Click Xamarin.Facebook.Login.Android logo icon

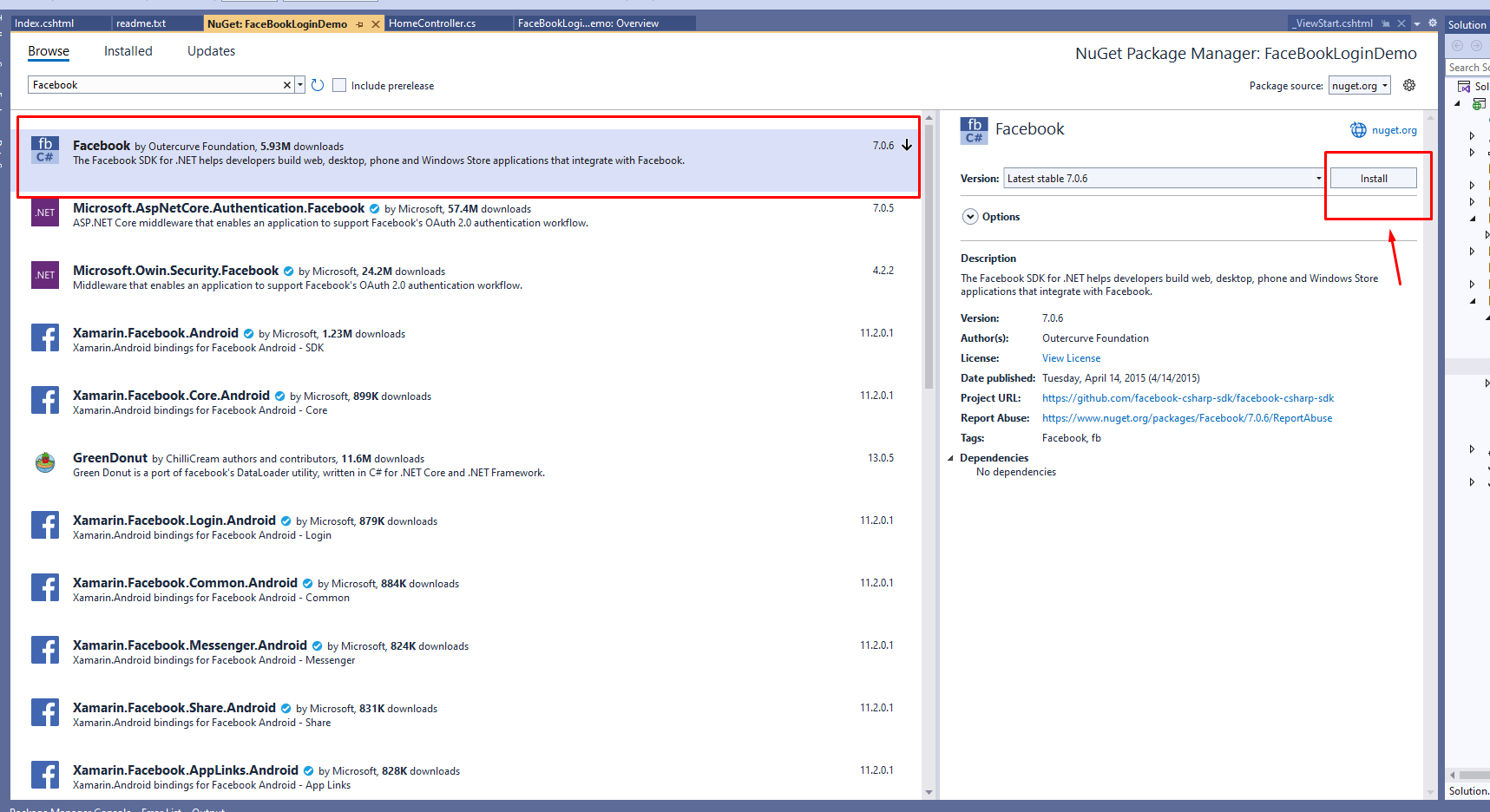(x=45, y=525)
